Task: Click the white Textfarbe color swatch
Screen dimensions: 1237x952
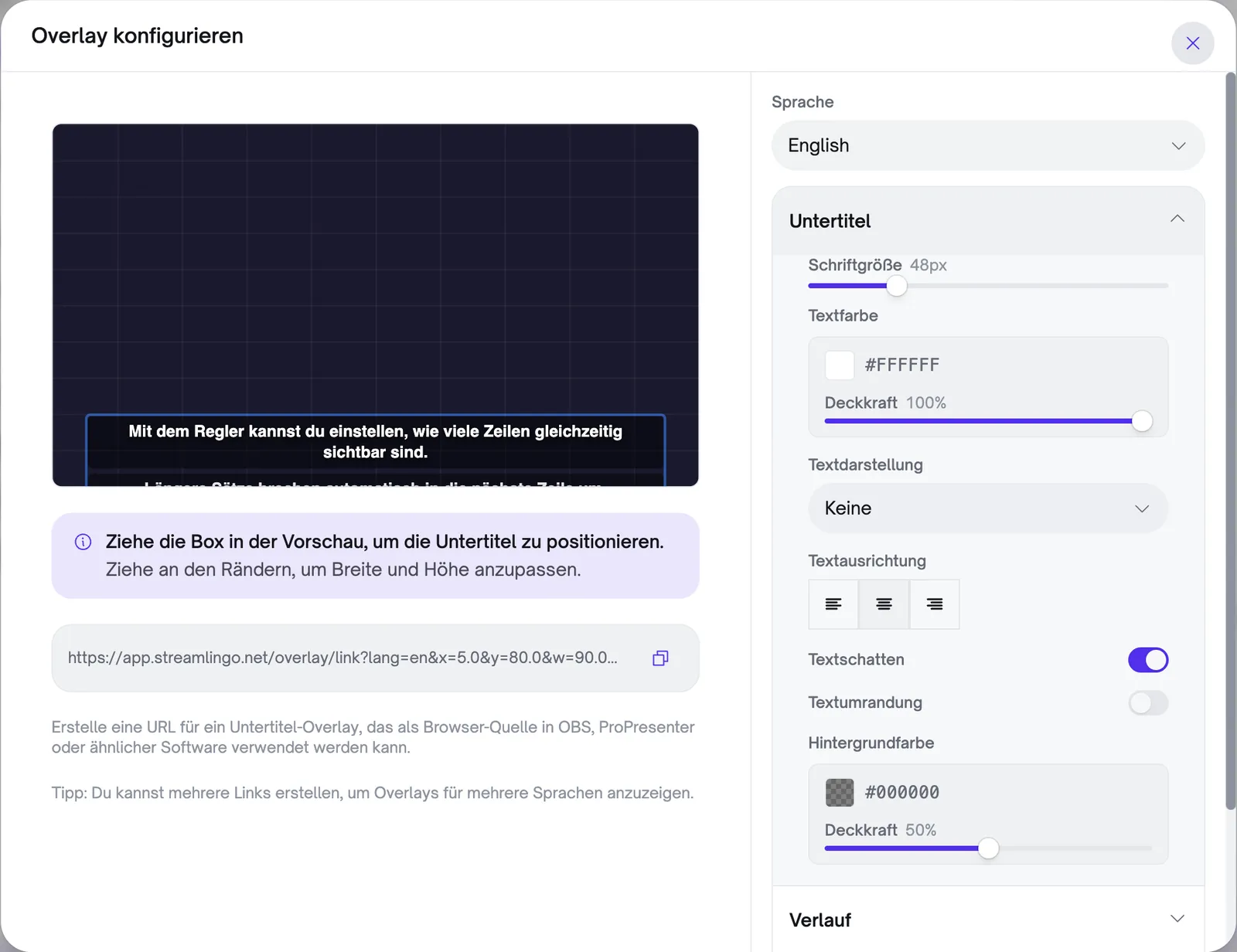Action: (x=840, y=365)
